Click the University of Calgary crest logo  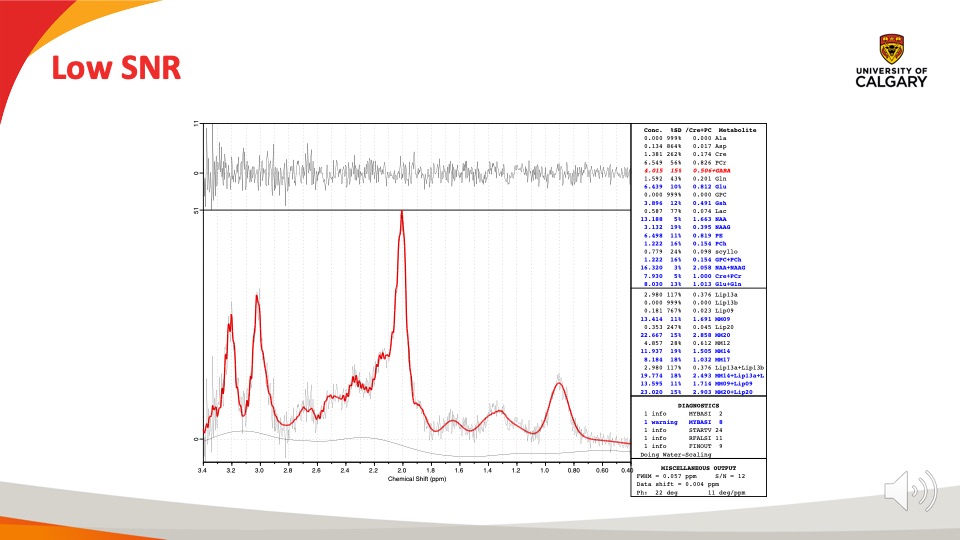tap(891, 49)
